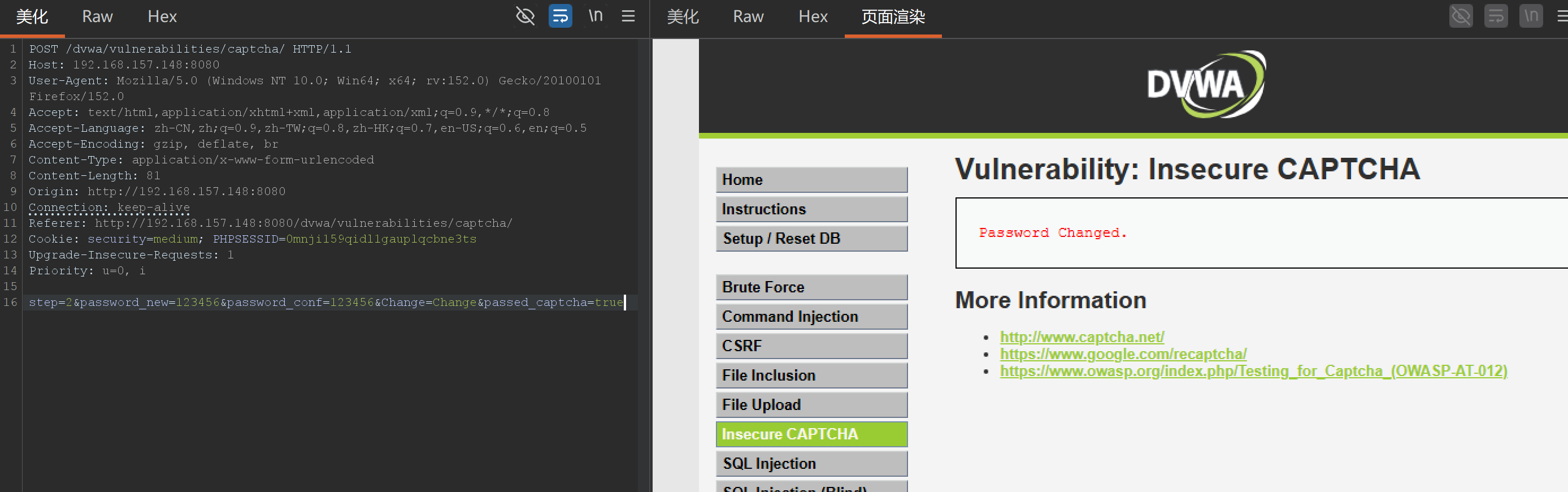Toggle word wrap in request panel

click(x=560, y=16)
